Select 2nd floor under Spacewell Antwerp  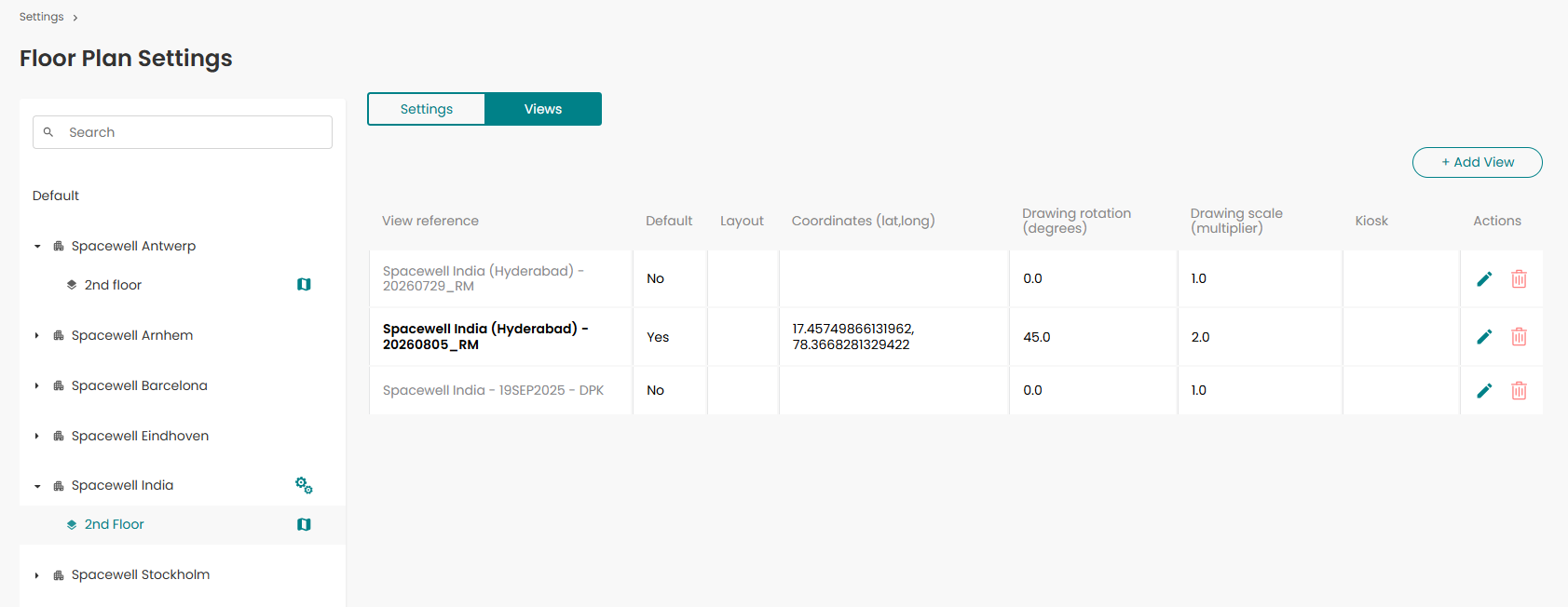(113, 285)
